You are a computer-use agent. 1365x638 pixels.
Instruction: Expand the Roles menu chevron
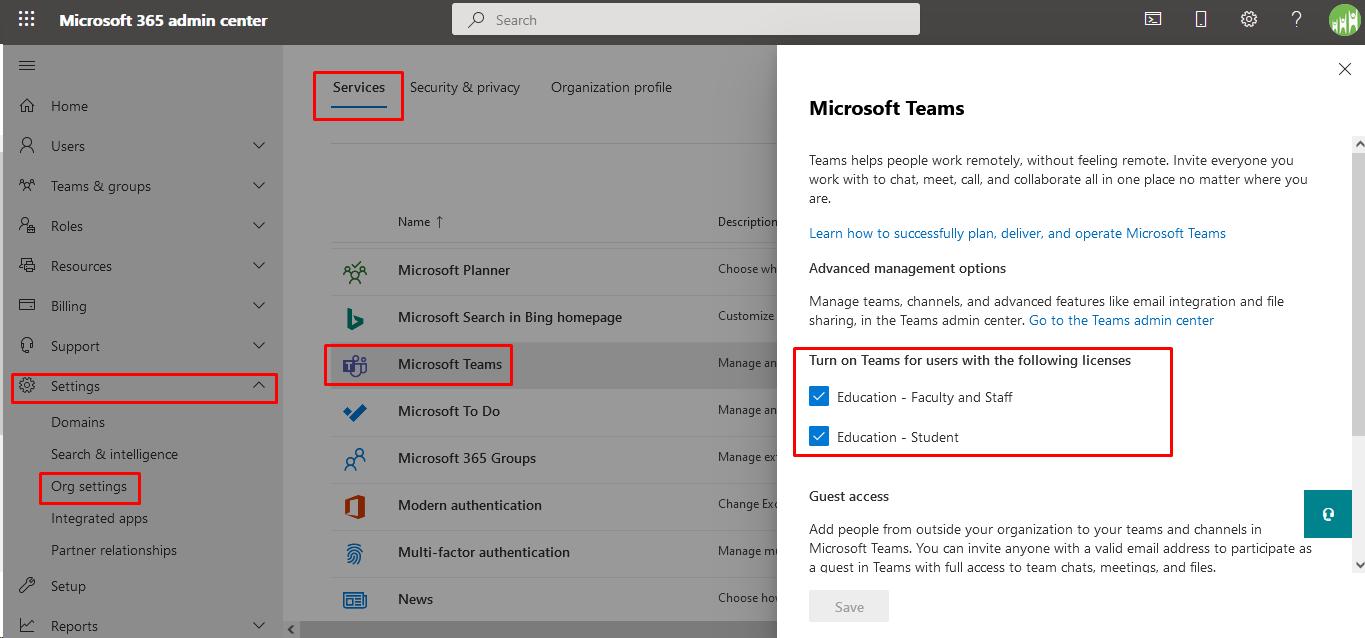coord(259,226)
